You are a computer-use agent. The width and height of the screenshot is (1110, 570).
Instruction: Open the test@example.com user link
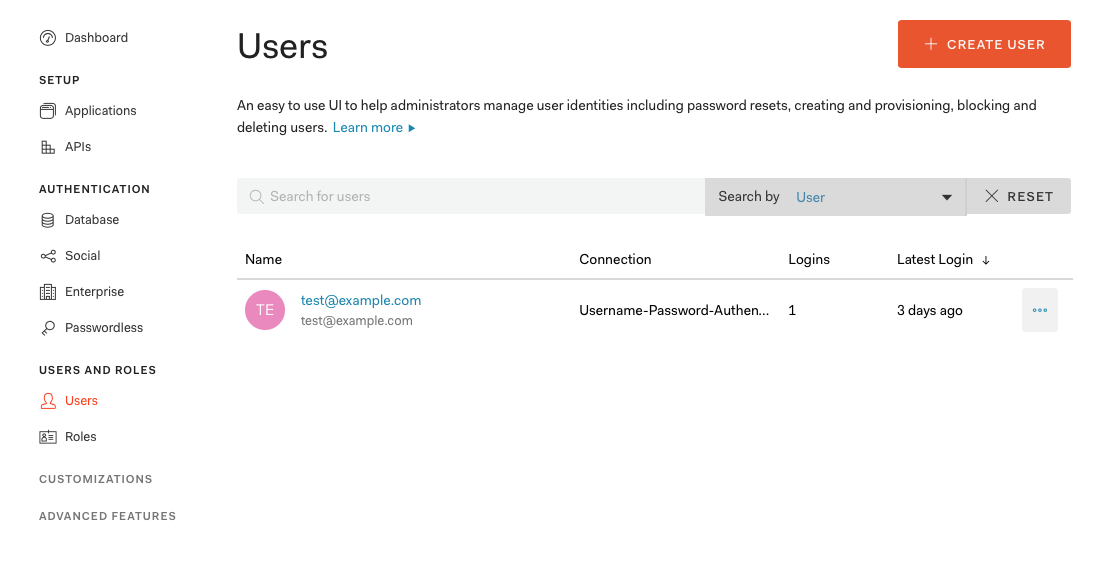click(361, 300)
